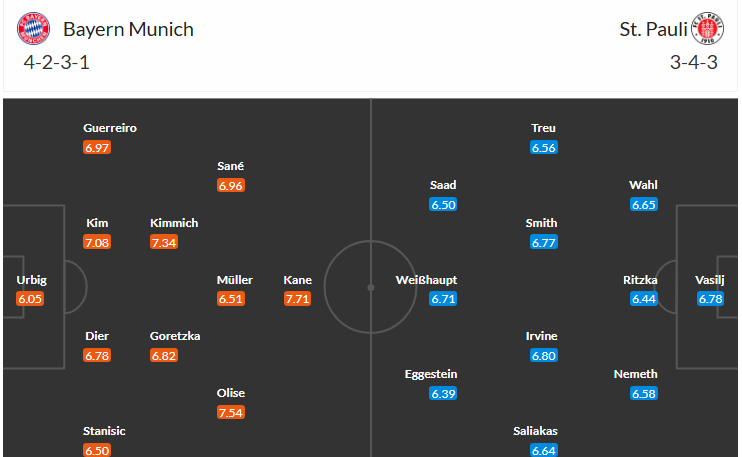Open the St. Pauli team name link
Image resolution: width=742 pixels, height=457 pixels.
tap(653, 29)
